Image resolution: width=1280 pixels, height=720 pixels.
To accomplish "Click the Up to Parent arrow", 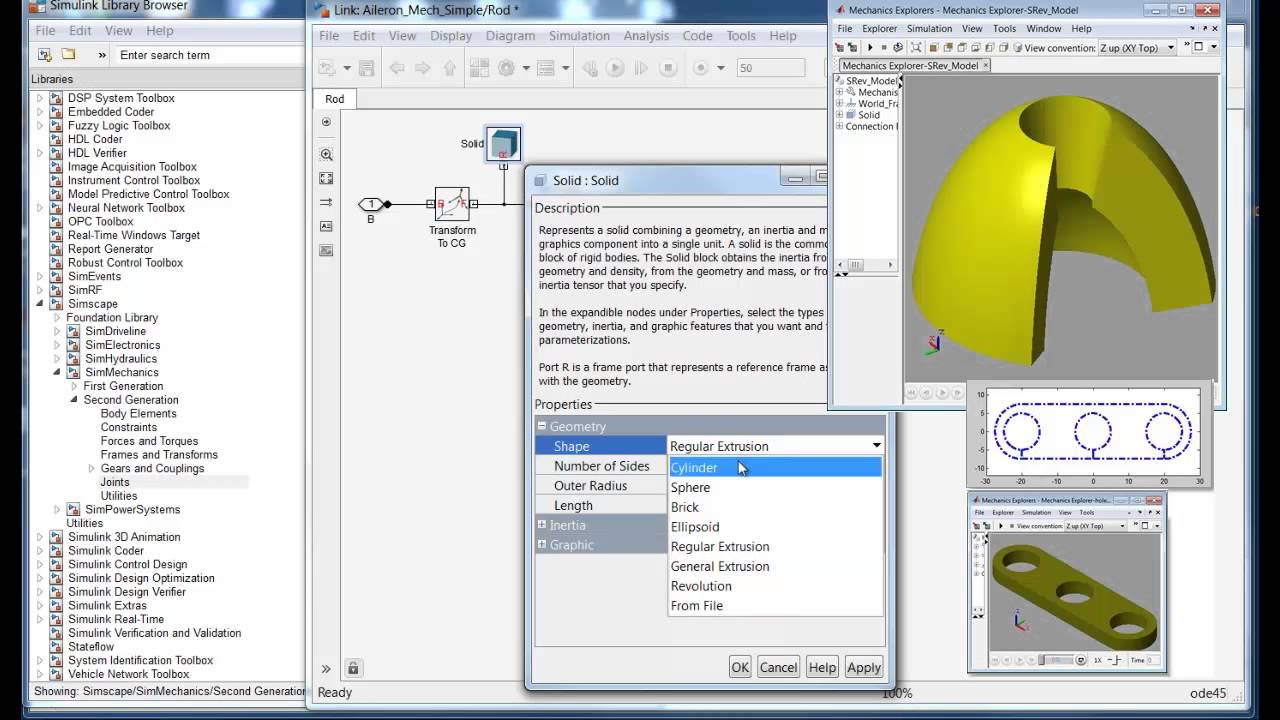I will point(449,68).
